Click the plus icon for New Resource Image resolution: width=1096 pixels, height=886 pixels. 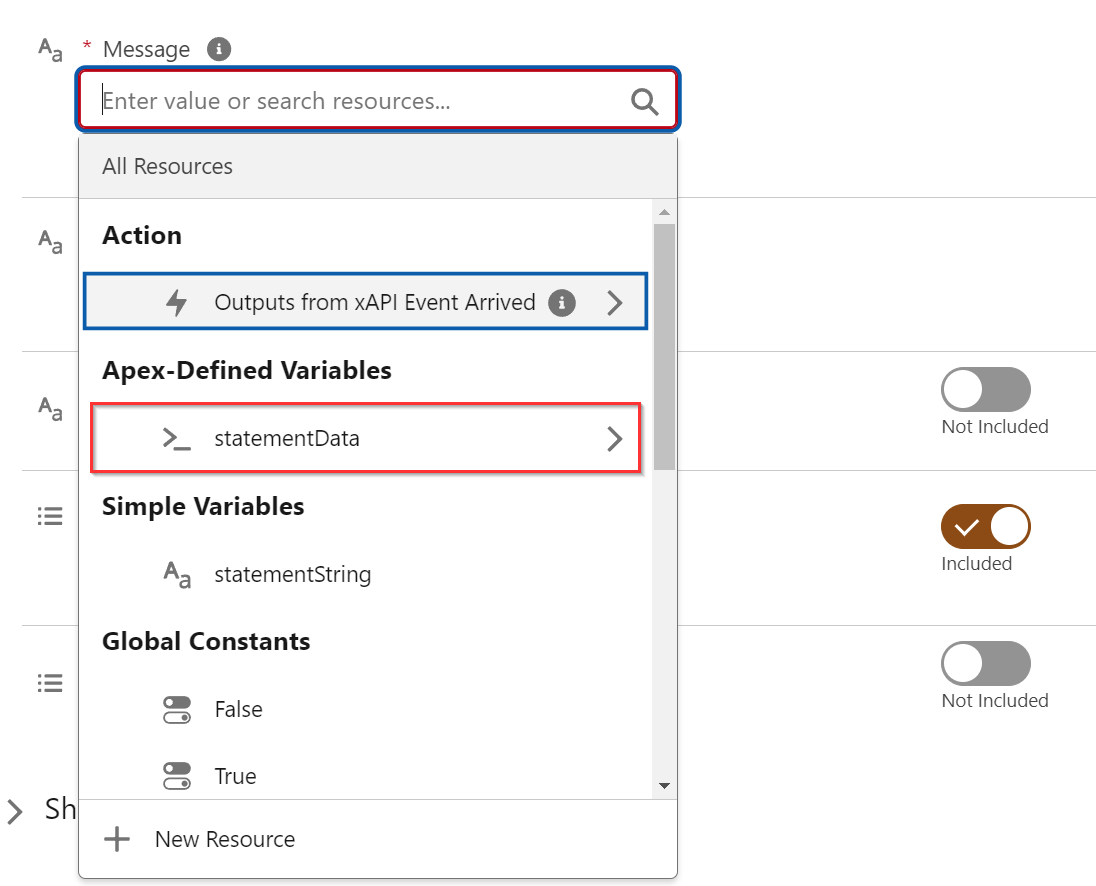coord(118,839)
